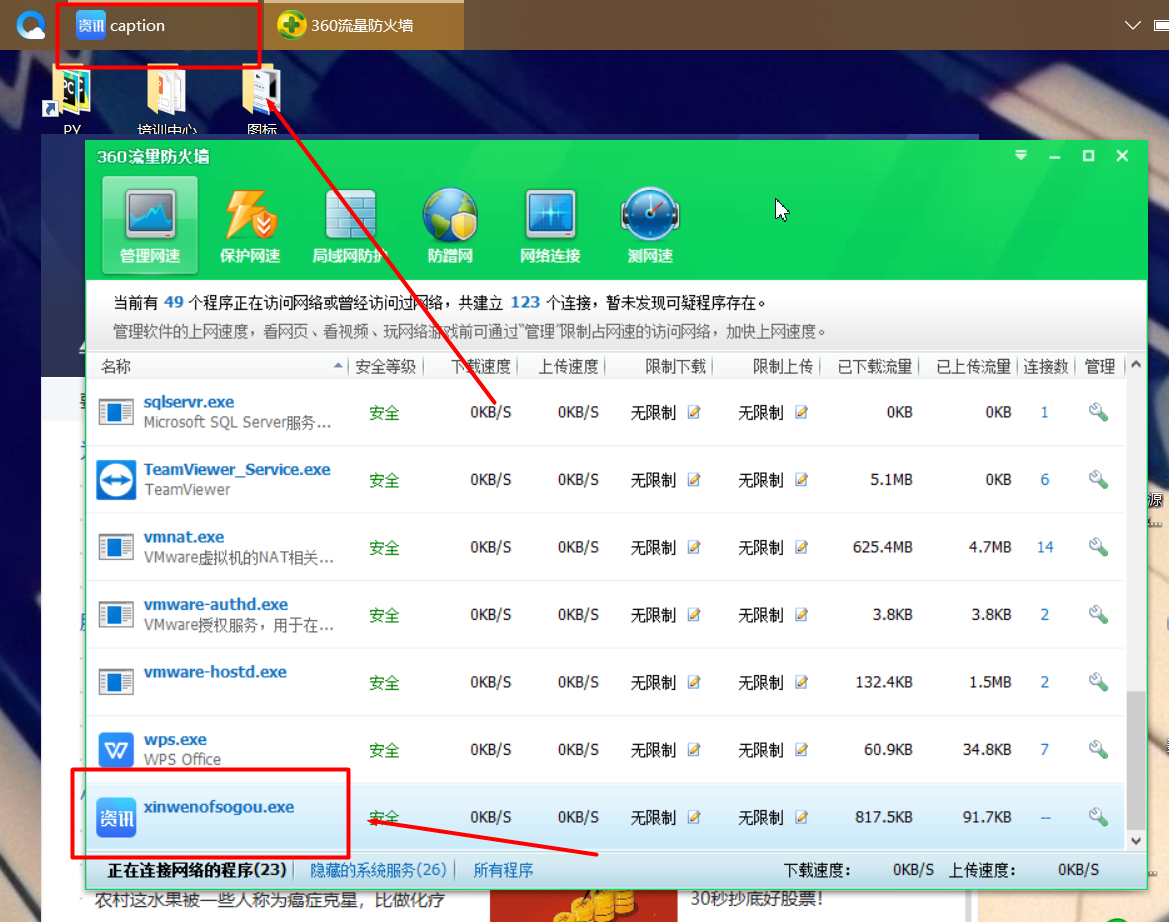Open vmware-authd.exe name link
Screen dimensions: 1169x922
pyautogui.click(x=215, y=604)
